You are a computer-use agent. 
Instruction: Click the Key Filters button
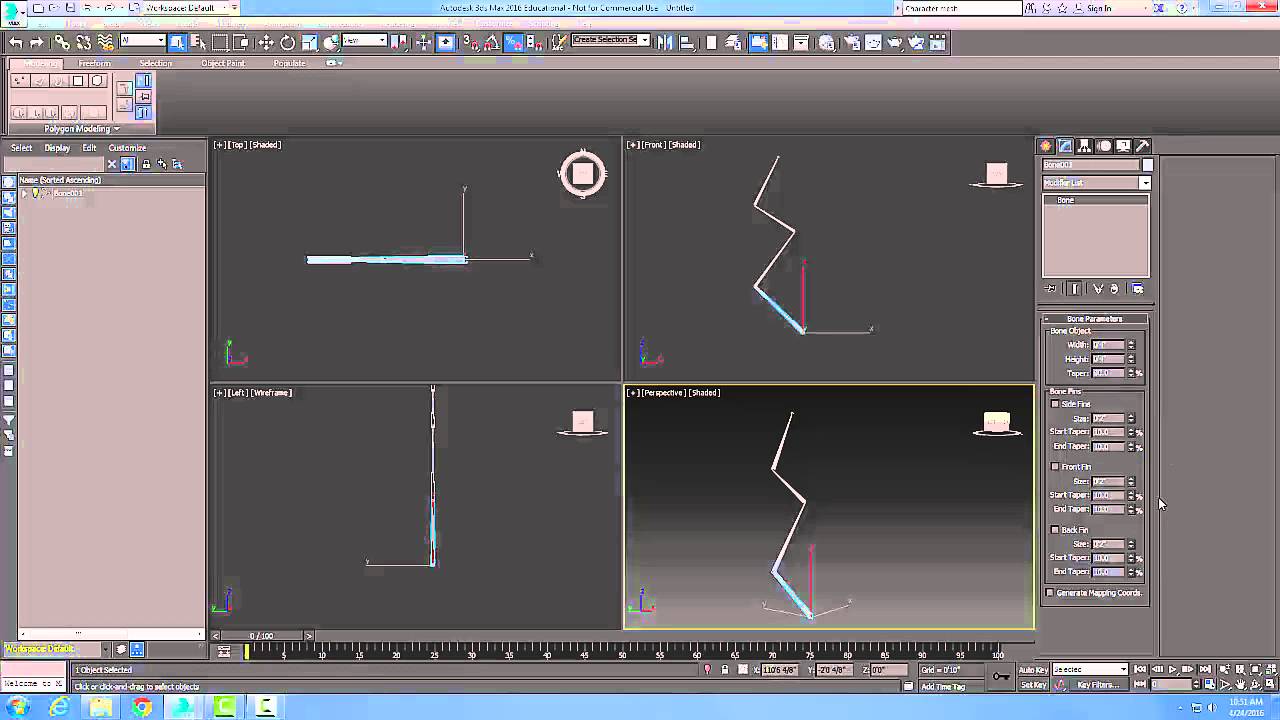pyautogui.click(x=1098, y=685)
